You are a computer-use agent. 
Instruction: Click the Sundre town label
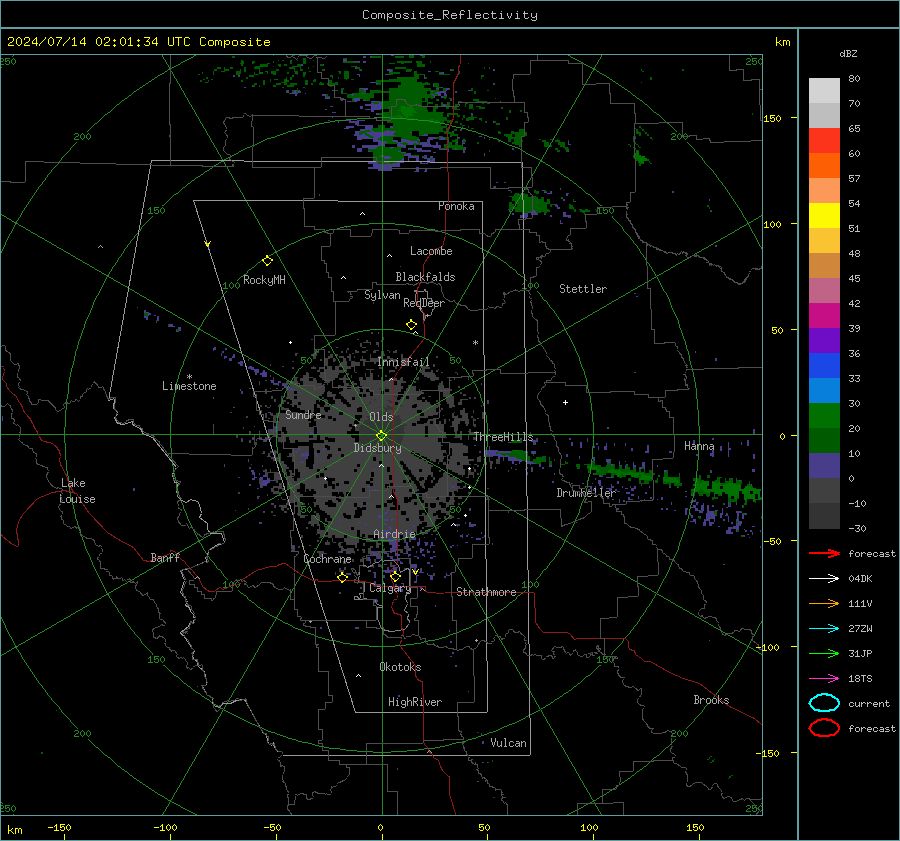point(304,414)
